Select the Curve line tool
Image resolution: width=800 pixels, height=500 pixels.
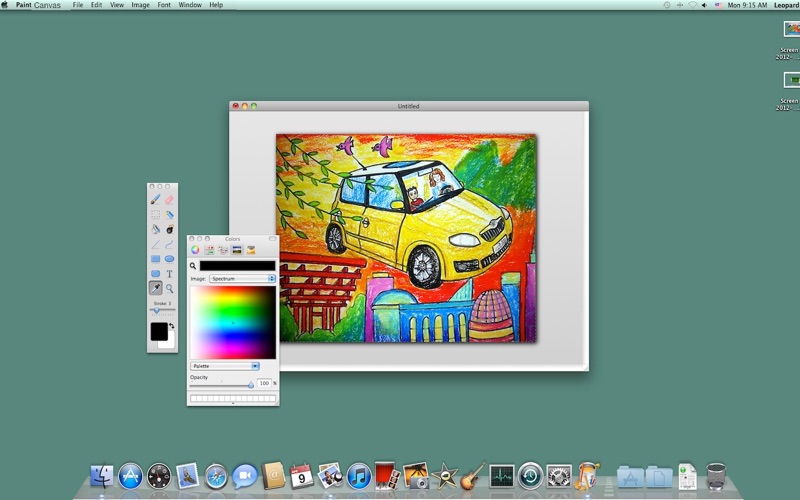169,244
